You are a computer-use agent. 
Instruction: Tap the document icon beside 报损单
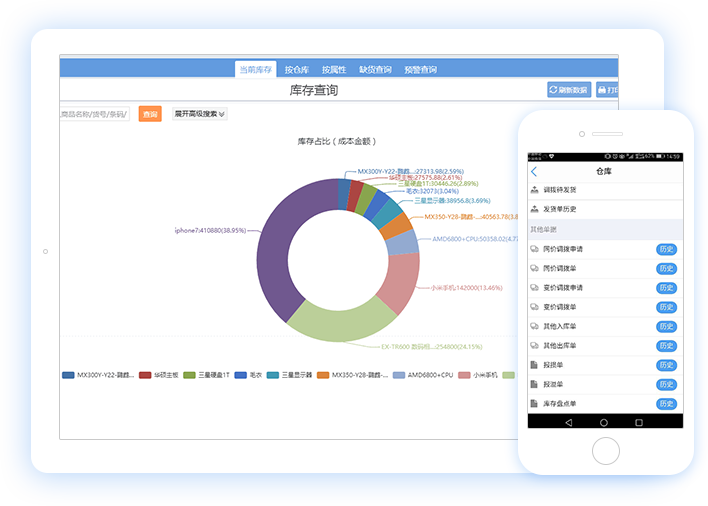click(533, 365)
